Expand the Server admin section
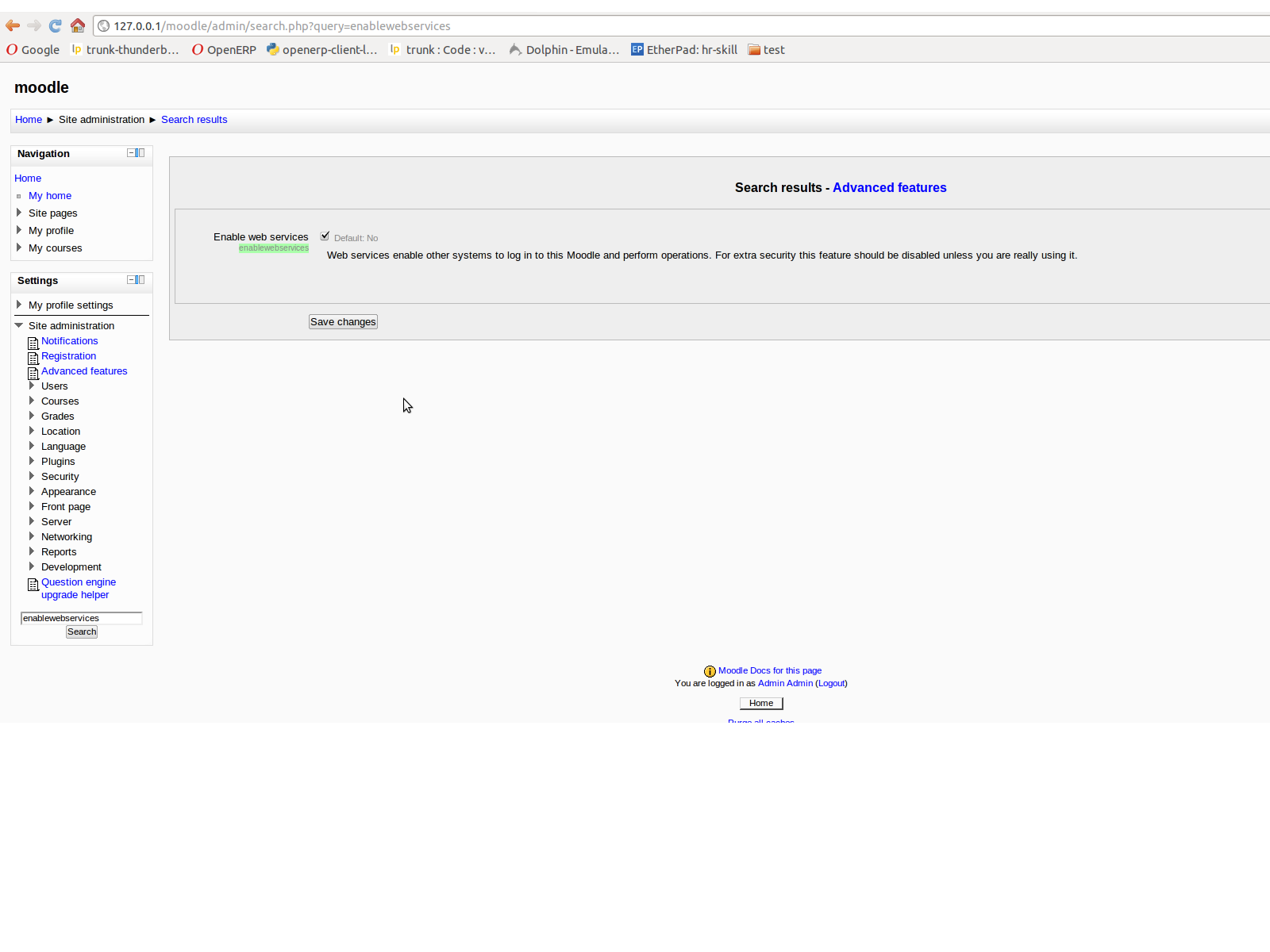This screenshot has height=952, width=1270. [x=32, y=521]
